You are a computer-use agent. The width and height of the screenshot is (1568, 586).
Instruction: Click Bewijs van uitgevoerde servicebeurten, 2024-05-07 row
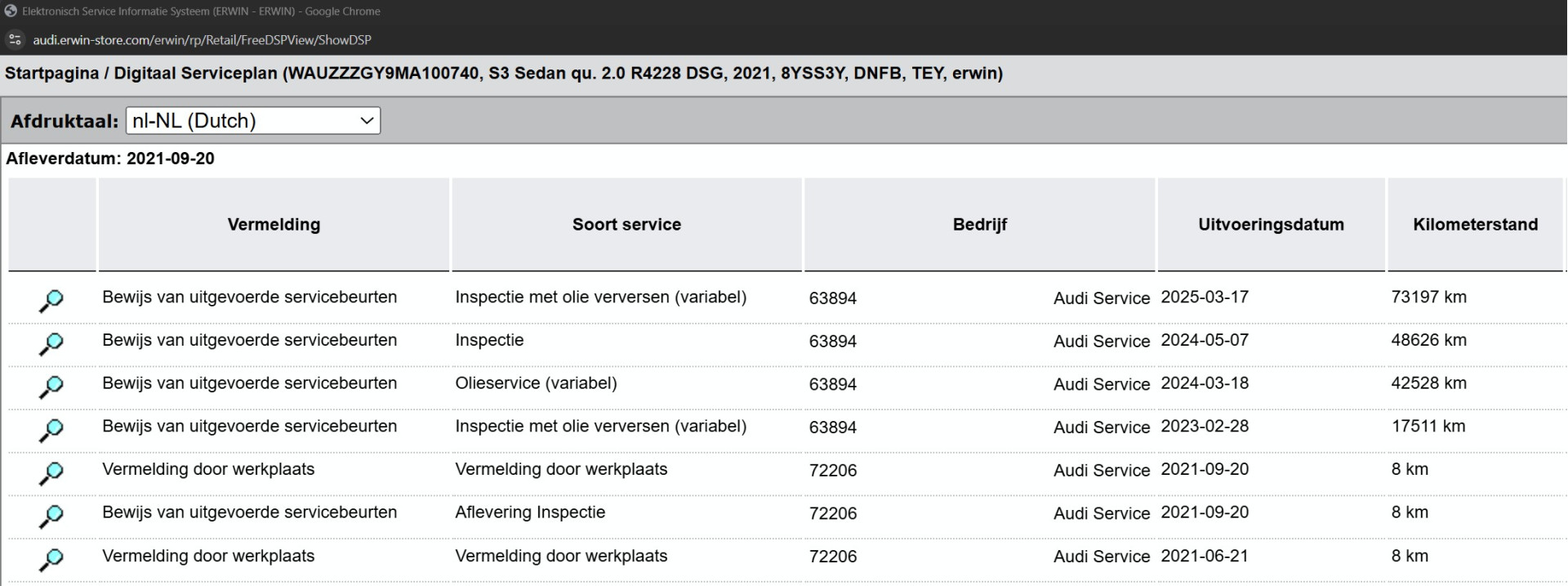pyautogui.click(x=249, y=340)
